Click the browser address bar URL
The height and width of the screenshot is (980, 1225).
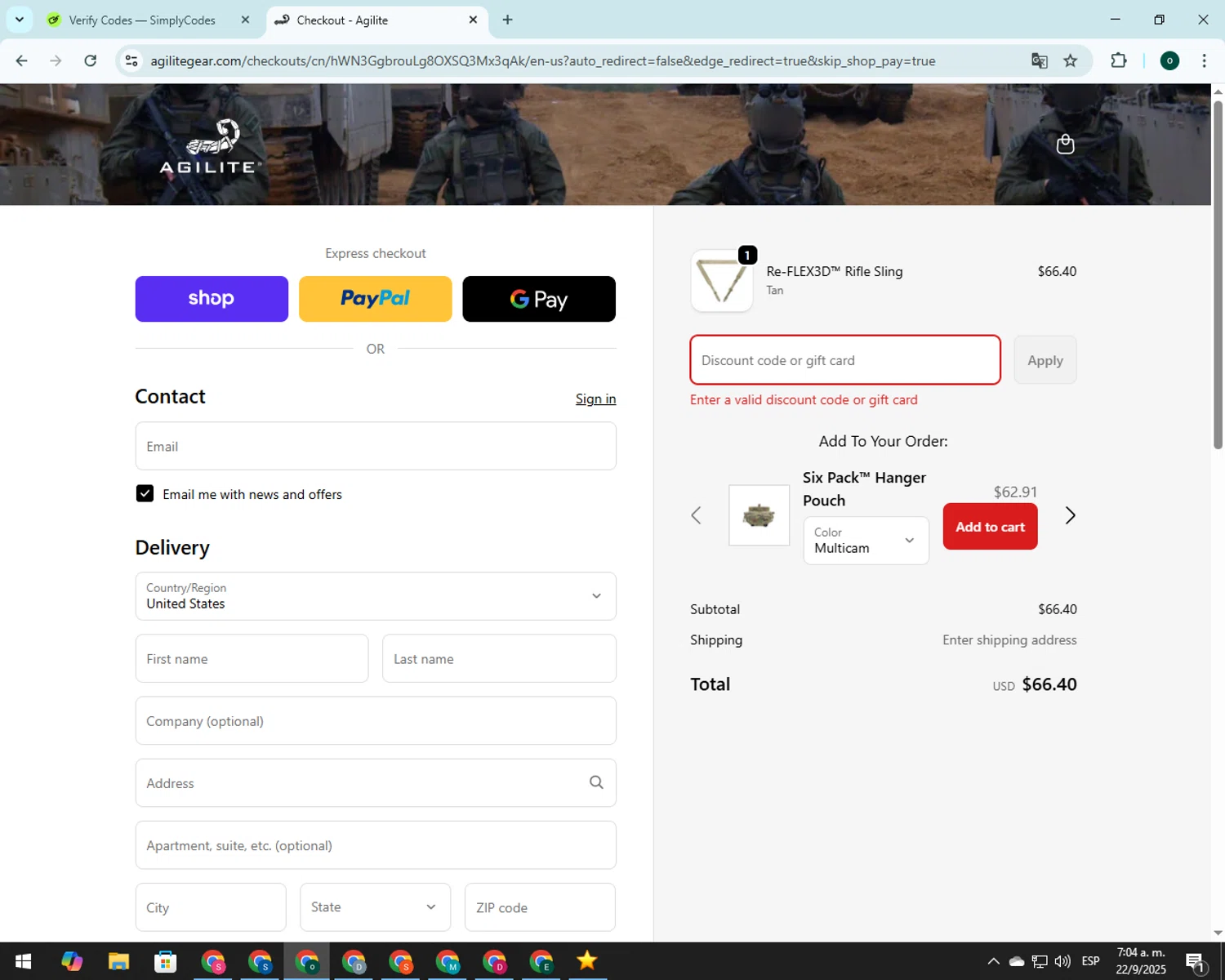pos(543,60)
